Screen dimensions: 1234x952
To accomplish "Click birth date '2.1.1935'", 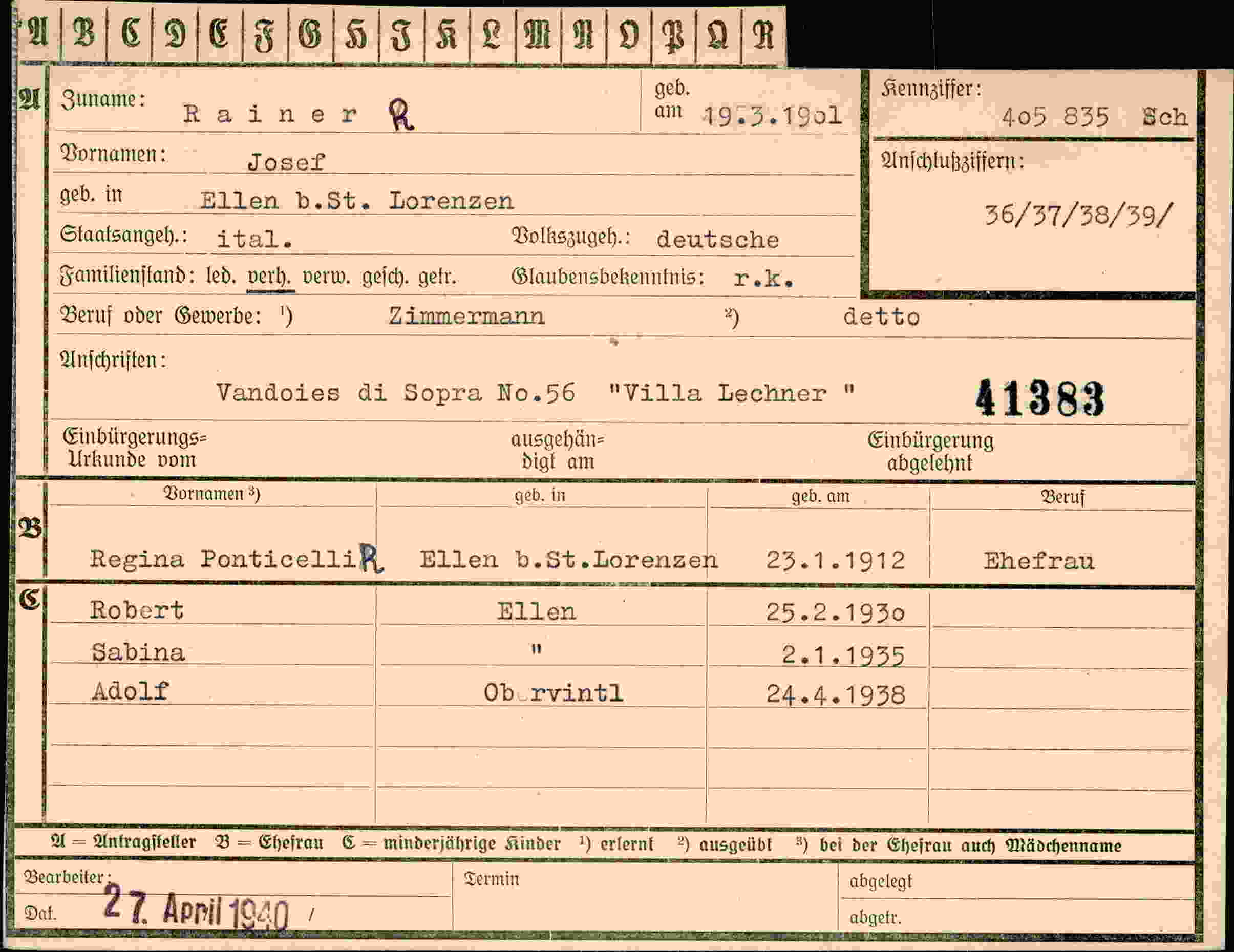I will click(843, 656).
